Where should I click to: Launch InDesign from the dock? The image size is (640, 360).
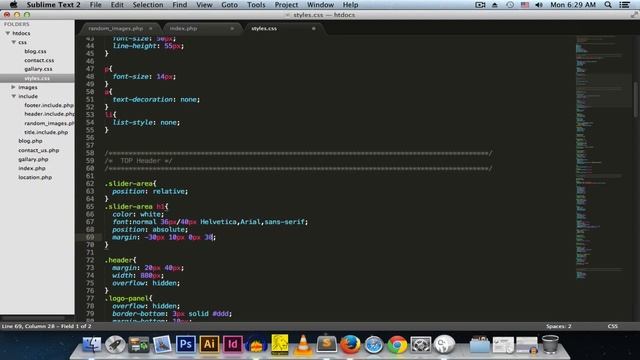[232, 344]
